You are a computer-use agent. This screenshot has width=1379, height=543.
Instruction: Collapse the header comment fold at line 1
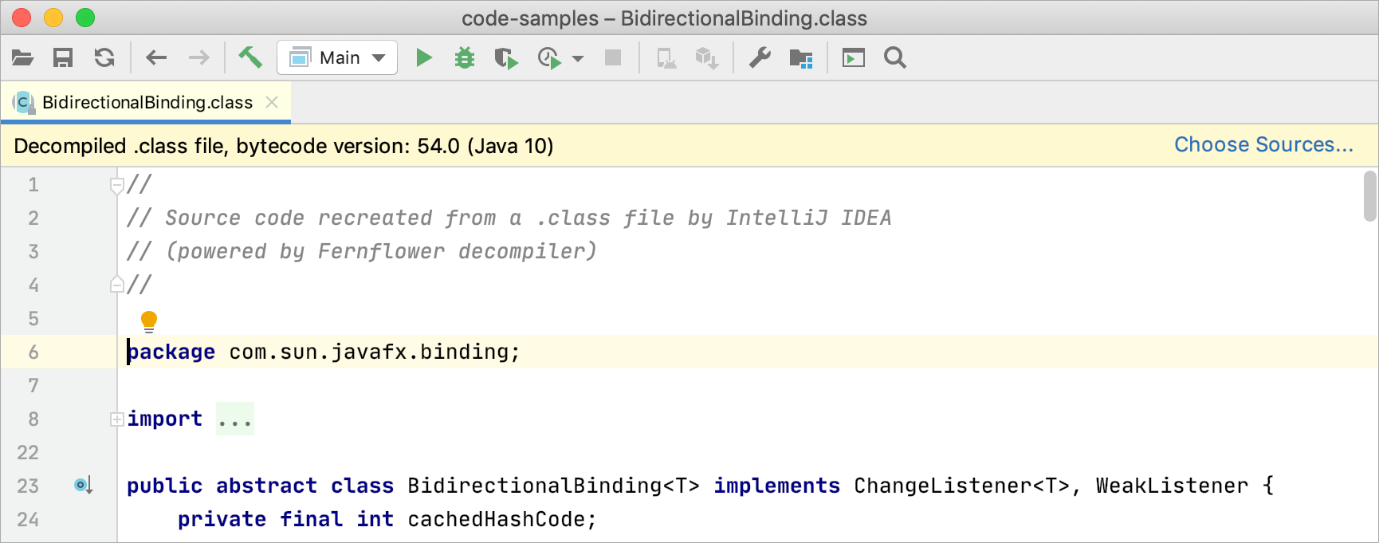117,185
